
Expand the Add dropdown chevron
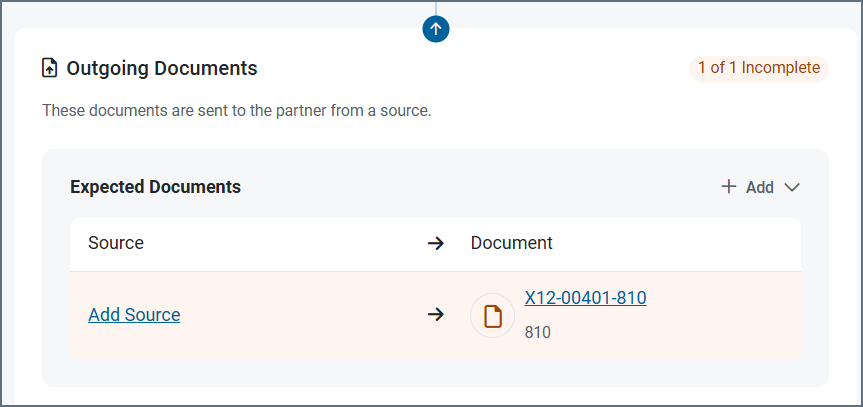point(792,187)
